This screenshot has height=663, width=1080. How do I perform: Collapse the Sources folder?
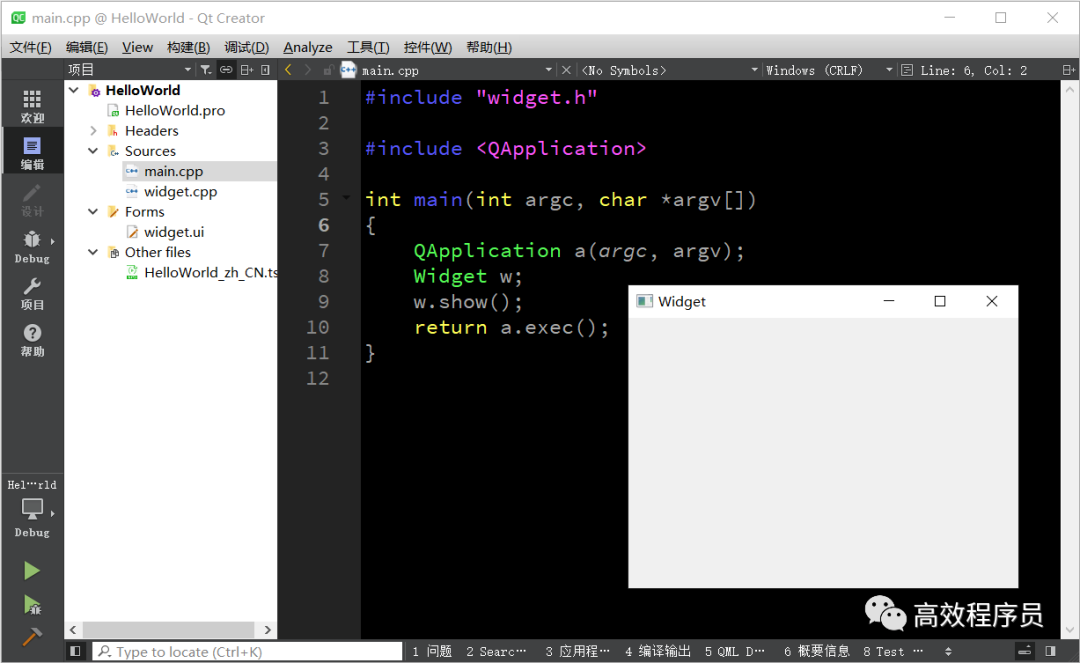click(93, 151)
